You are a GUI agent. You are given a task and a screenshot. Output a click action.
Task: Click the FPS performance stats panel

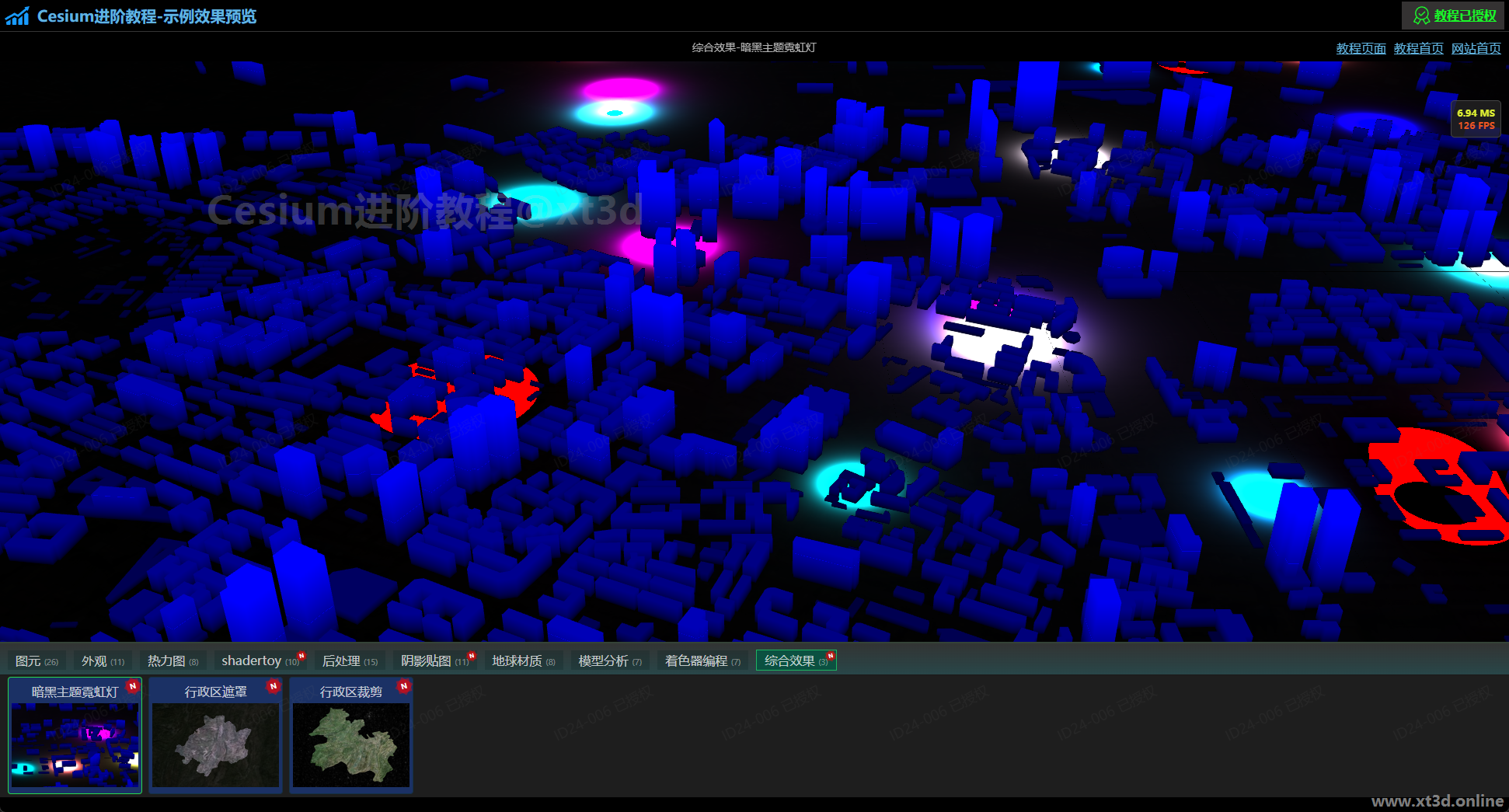[x=1476, y=119]
